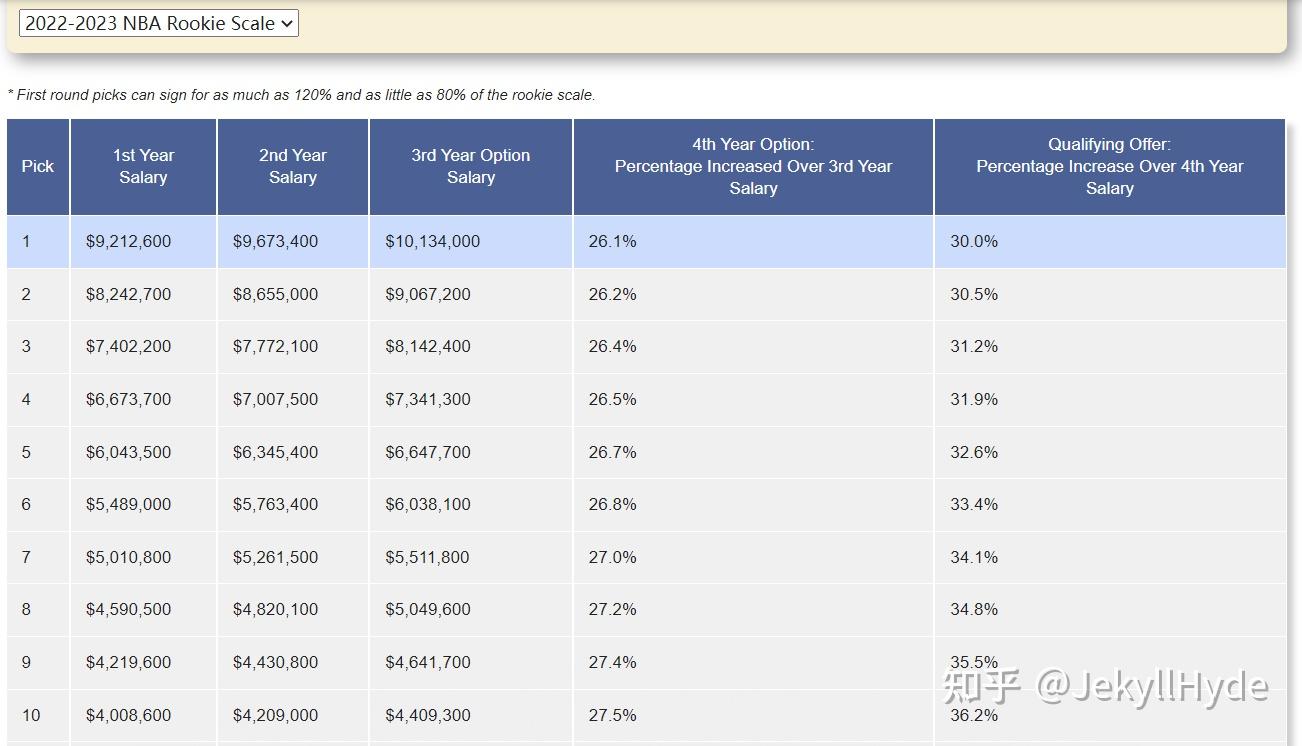Select the $4,590,500 salary cell

(143, 609)
